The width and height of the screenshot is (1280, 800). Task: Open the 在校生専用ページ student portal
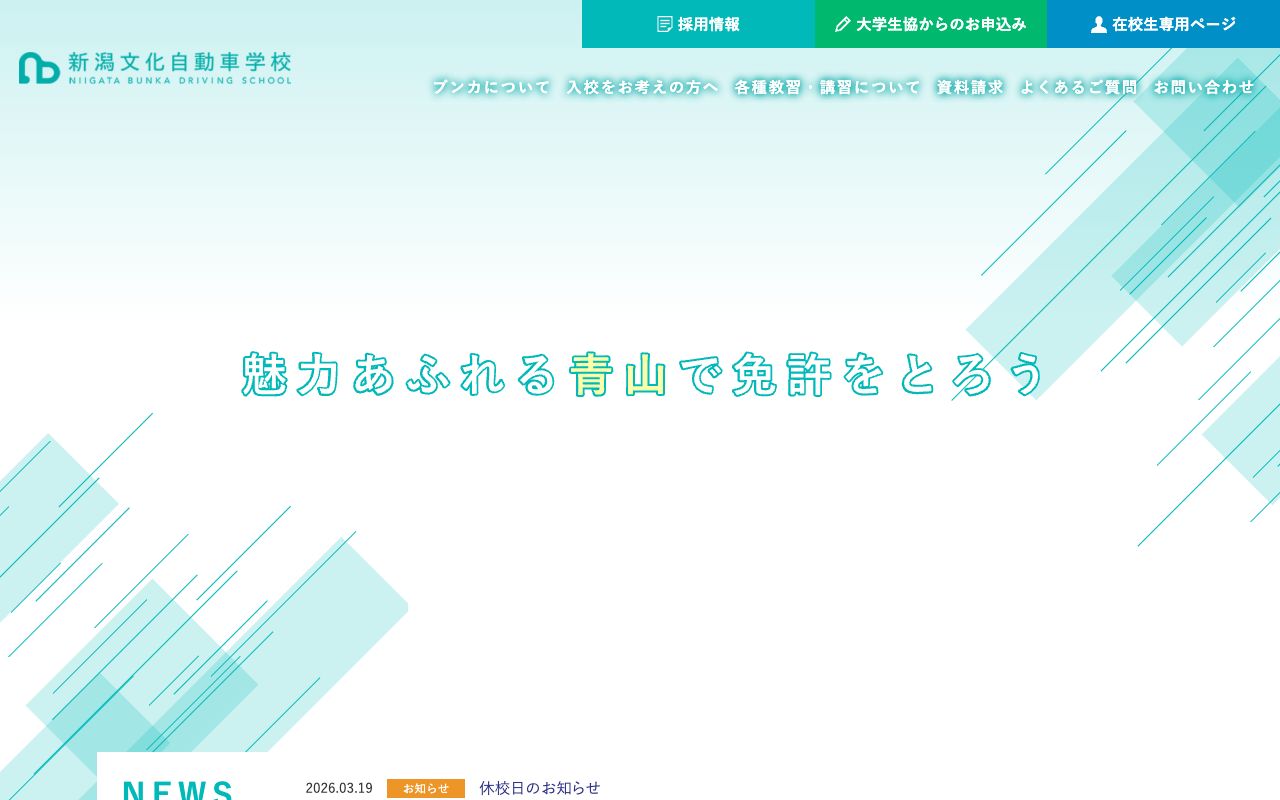click(x=1163, y=24)
